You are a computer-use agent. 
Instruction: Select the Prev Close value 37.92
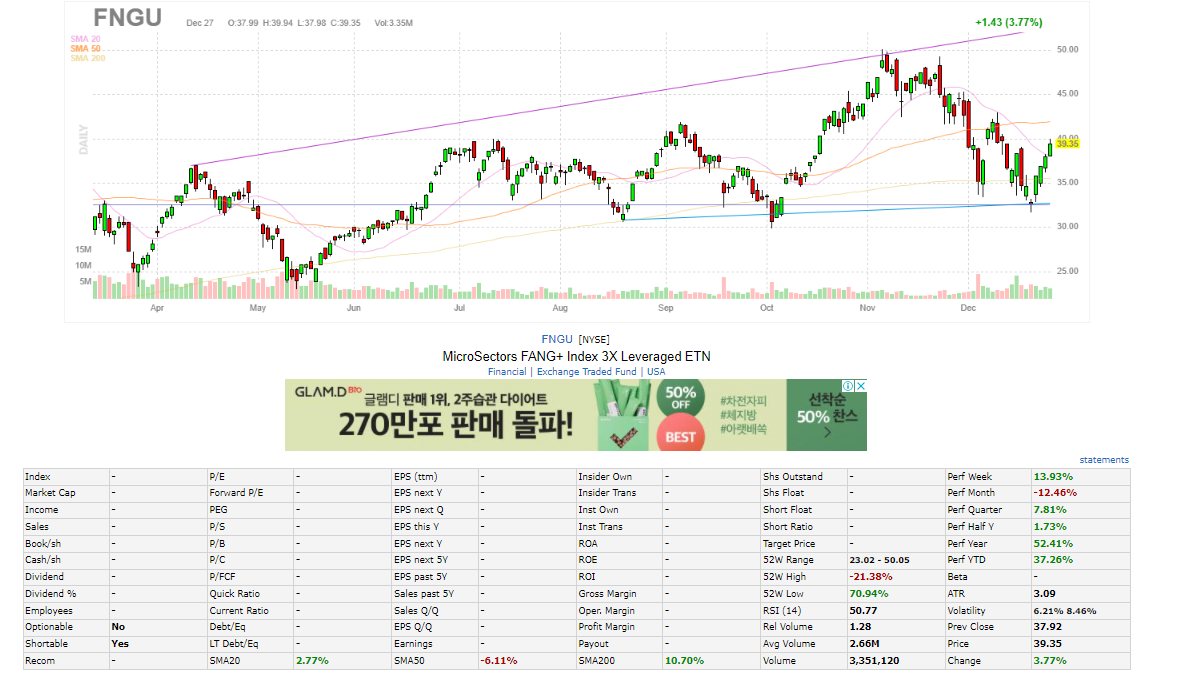[1047, 627]
